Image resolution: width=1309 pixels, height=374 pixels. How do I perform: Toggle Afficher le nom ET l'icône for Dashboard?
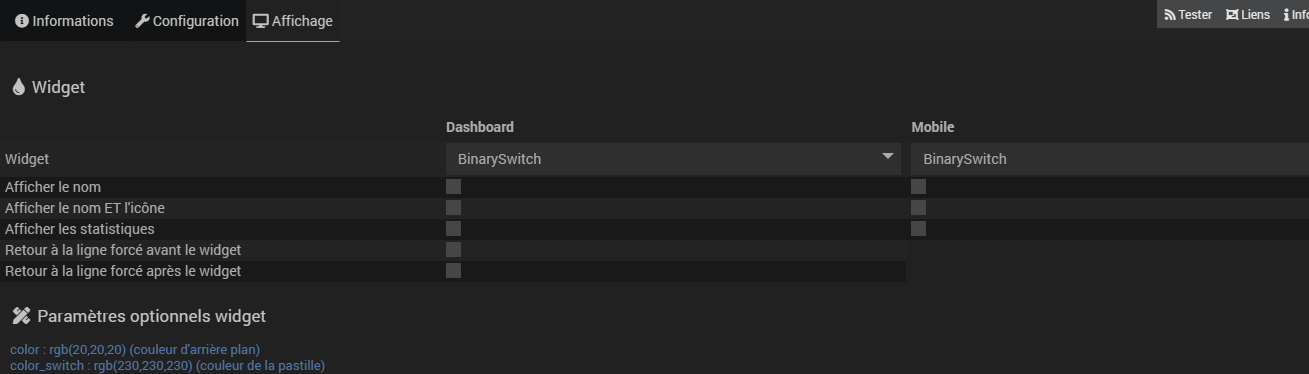click(453, 207)
